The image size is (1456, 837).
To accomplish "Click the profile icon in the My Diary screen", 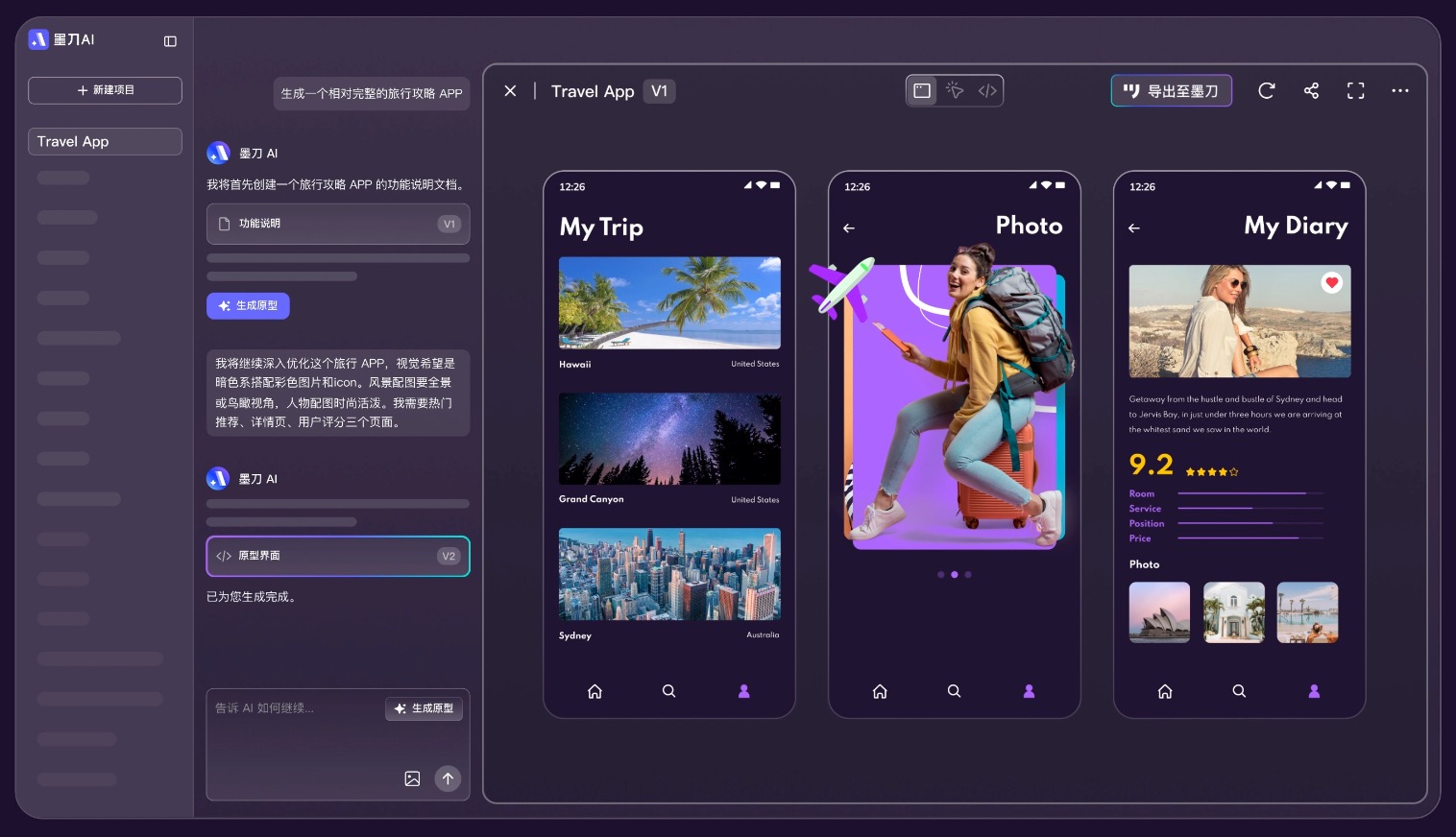I will tap(1314, 691).
